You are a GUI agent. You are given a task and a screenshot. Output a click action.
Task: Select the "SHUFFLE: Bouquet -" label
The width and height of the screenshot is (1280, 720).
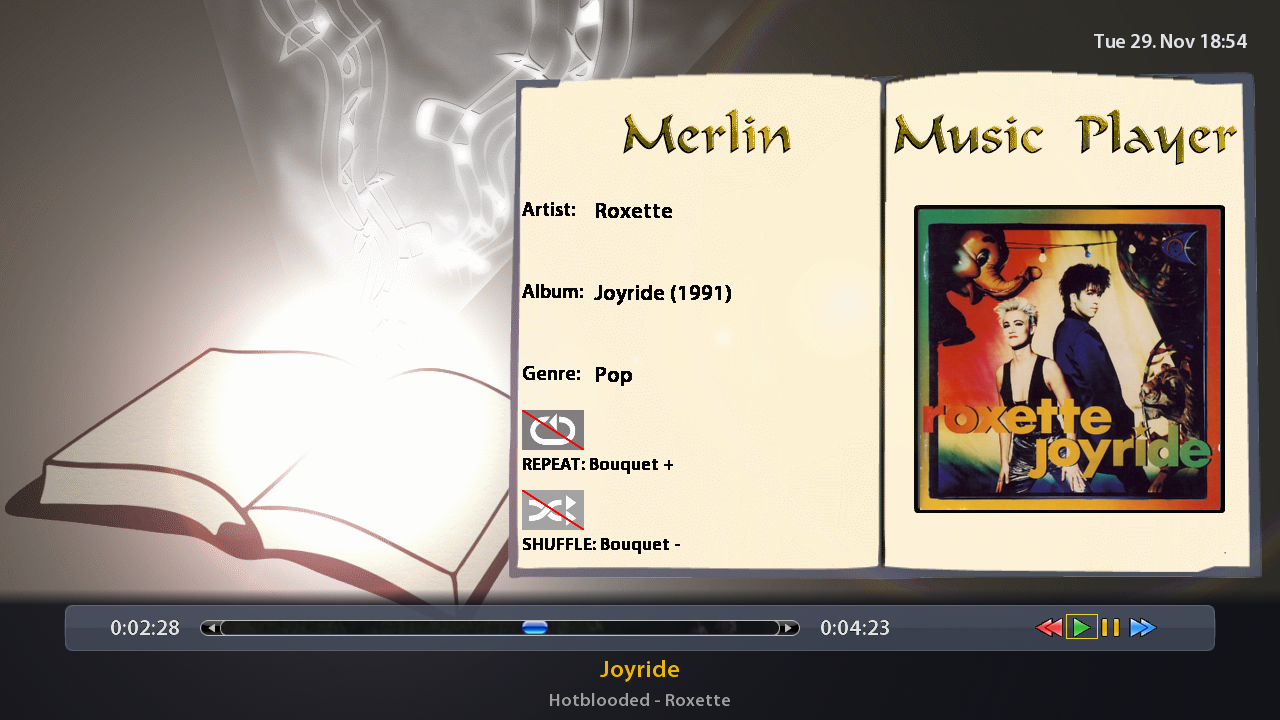point(601,544)
